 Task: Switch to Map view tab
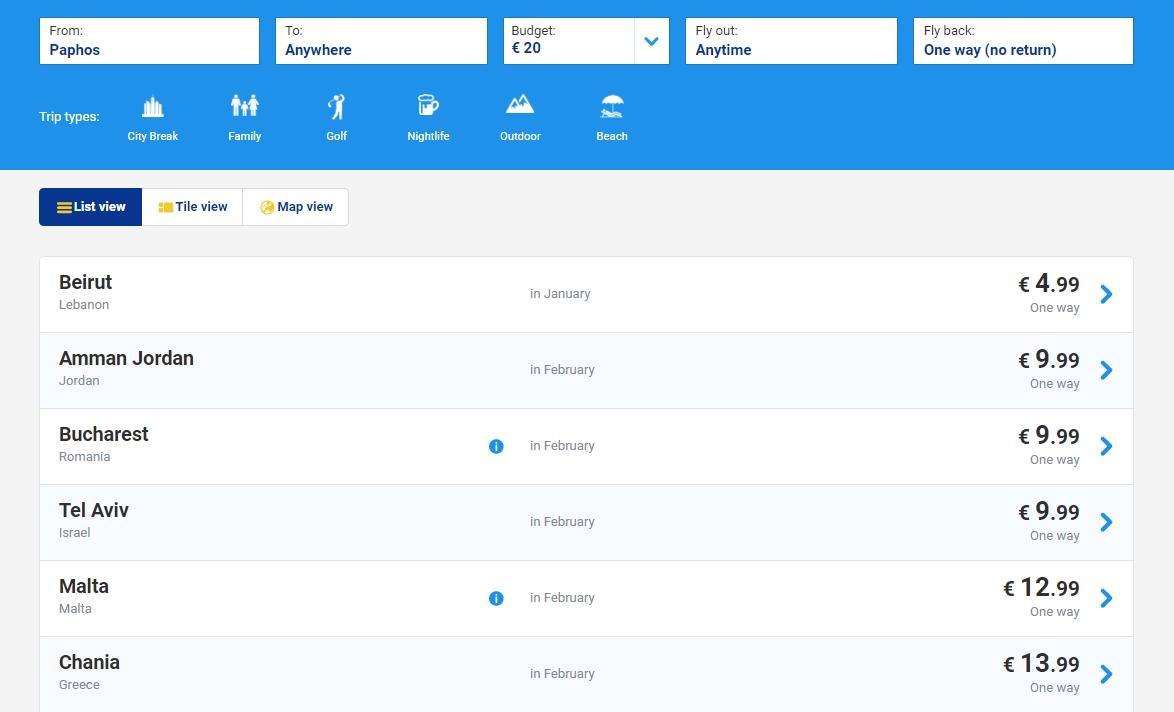click(296, 207)
